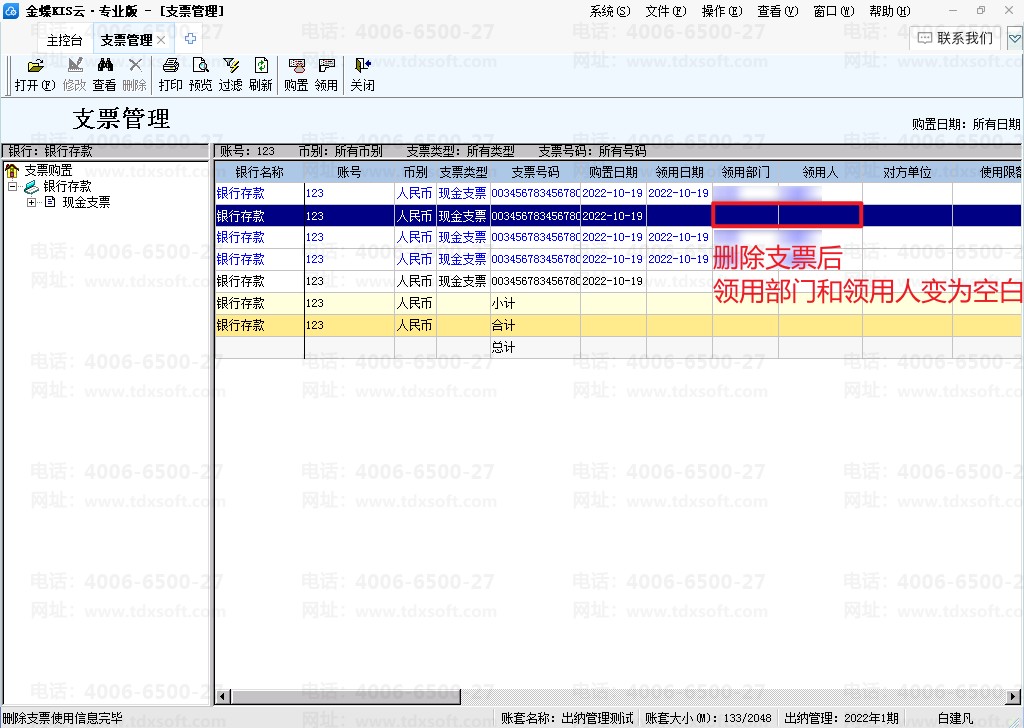The height and width of the screenshot is (728, 1024).
Task: Click the 对方单位 column header
Action: (x=907, y=172)
